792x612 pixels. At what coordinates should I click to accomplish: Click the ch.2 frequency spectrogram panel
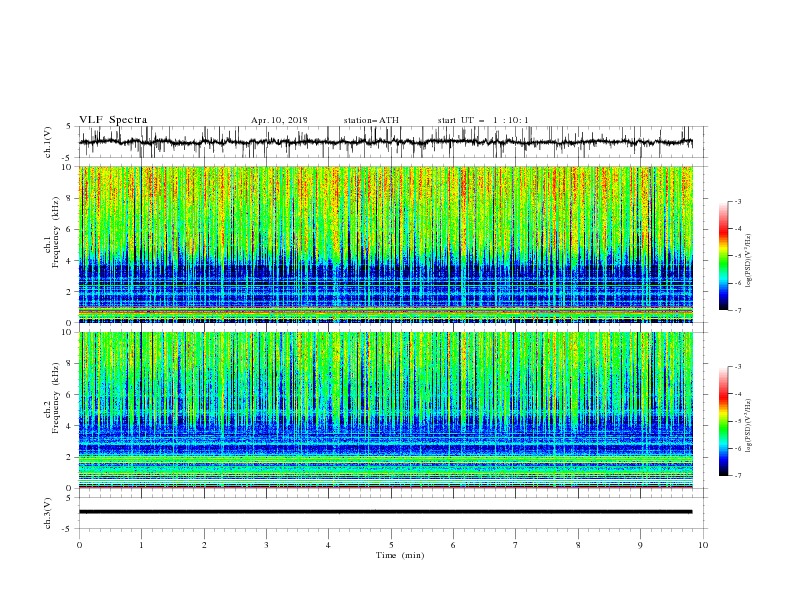[x=386, y=410]
